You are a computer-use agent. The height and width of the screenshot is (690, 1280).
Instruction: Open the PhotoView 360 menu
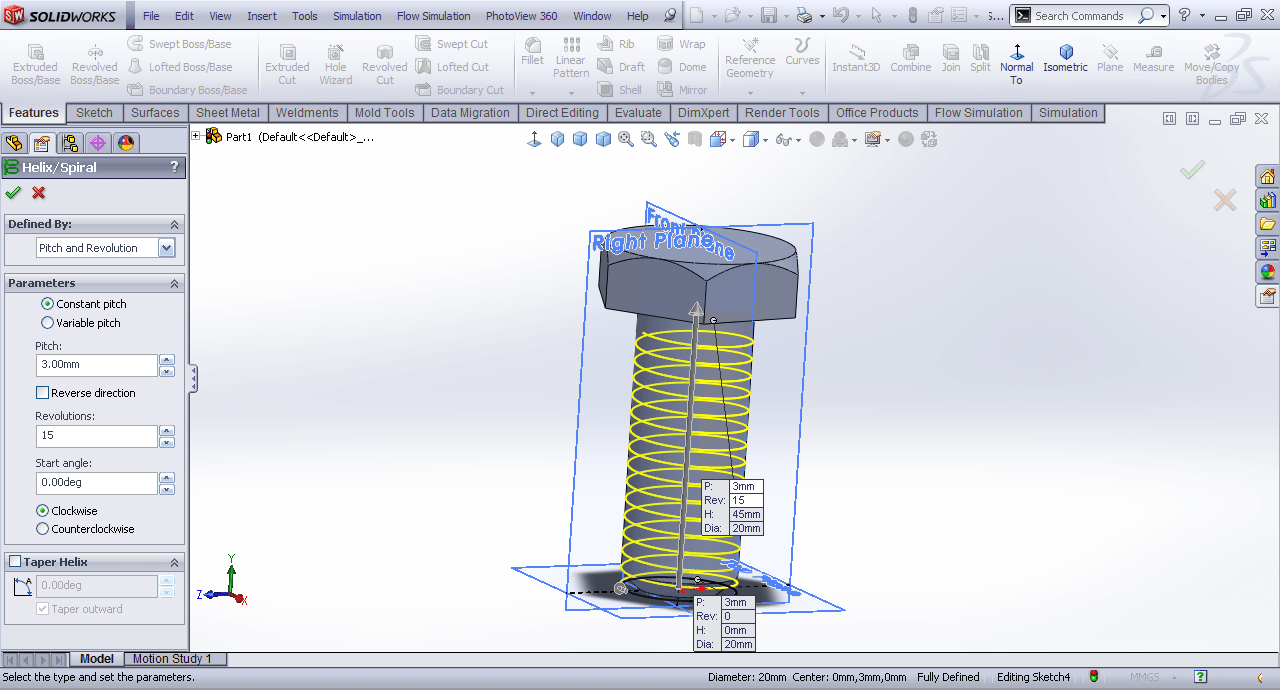(x=521, y=16)
